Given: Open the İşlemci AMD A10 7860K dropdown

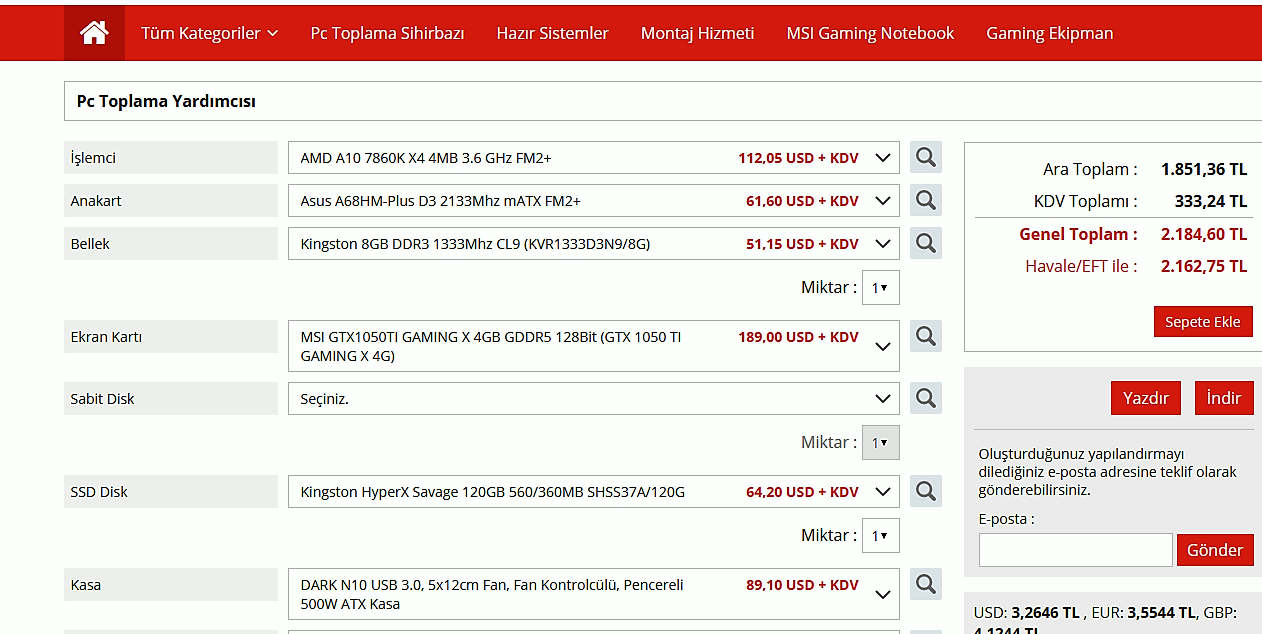Looking at the screenshot, I should (x=594, y=158).
